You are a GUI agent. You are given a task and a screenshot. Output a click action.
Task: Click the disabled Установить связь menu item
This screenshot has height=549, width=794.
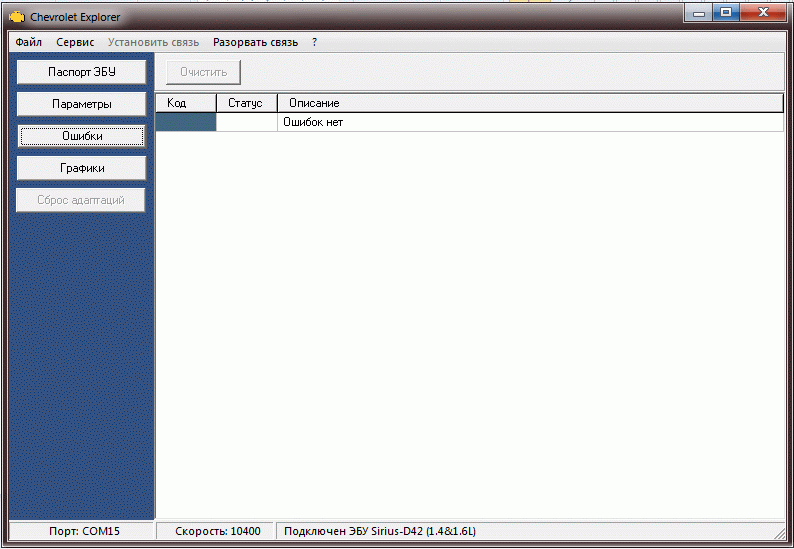153,43
